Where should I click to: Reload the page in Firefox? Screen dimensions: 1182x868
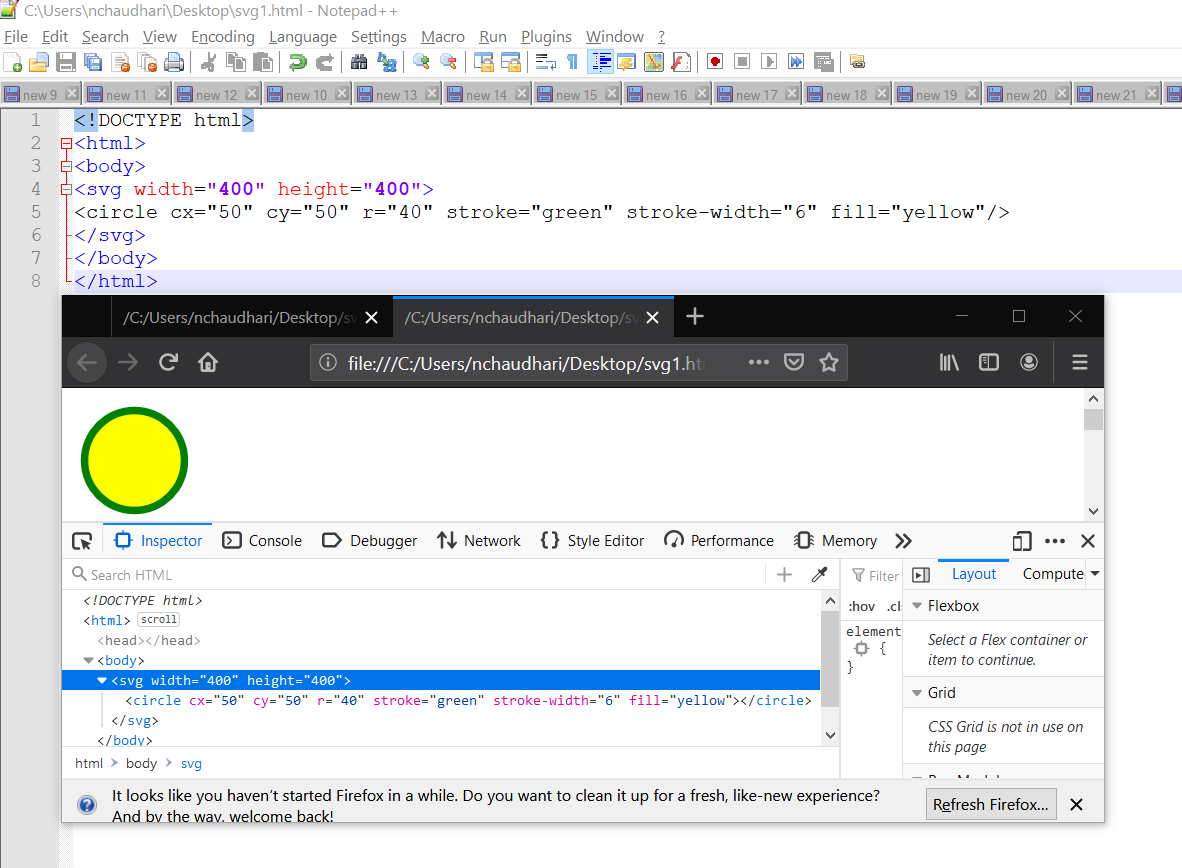(x=168, y=363)
